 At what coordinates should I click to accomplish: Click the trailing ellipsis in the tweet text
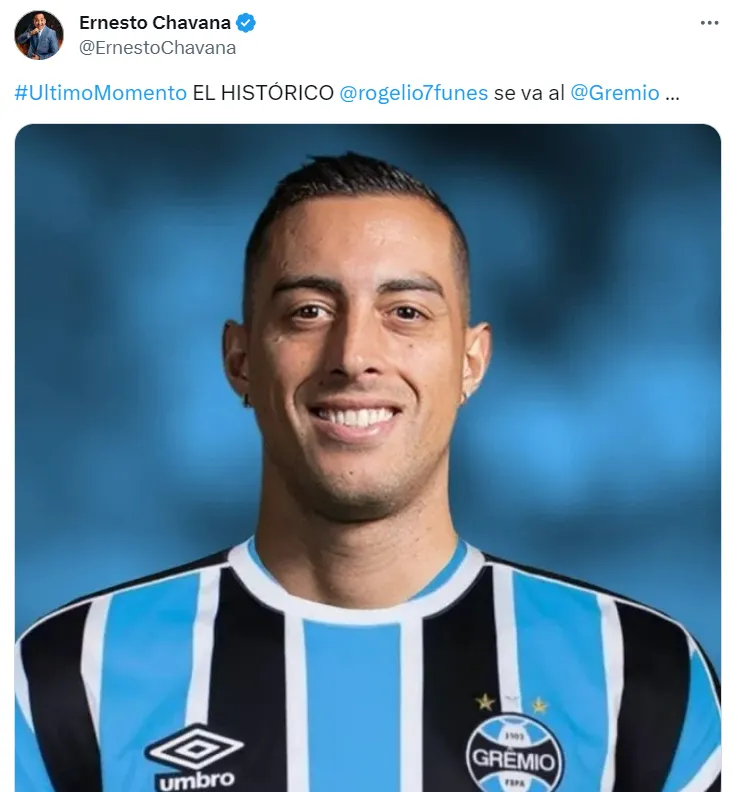[x=672, y=96]
